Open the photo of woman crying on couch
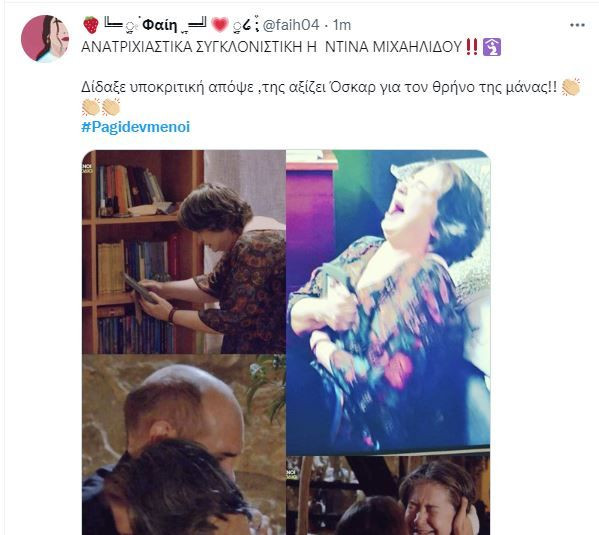 [388, 302]
